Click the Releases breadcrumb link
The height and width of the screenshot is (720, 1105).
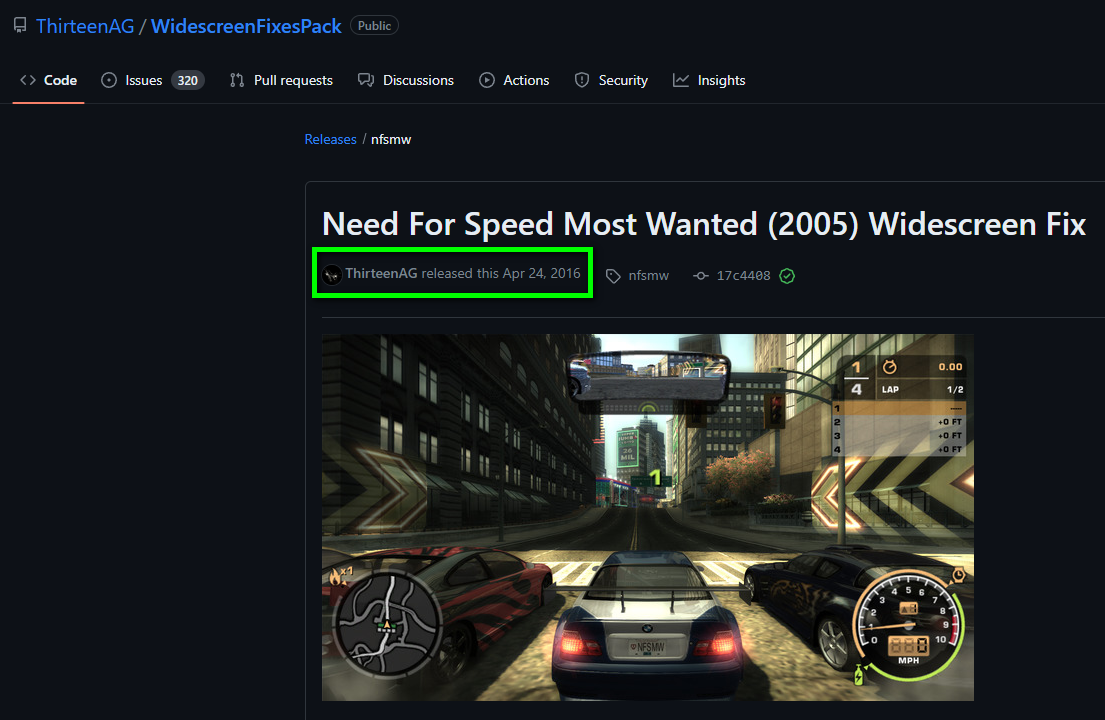click(x=331, y=139)
